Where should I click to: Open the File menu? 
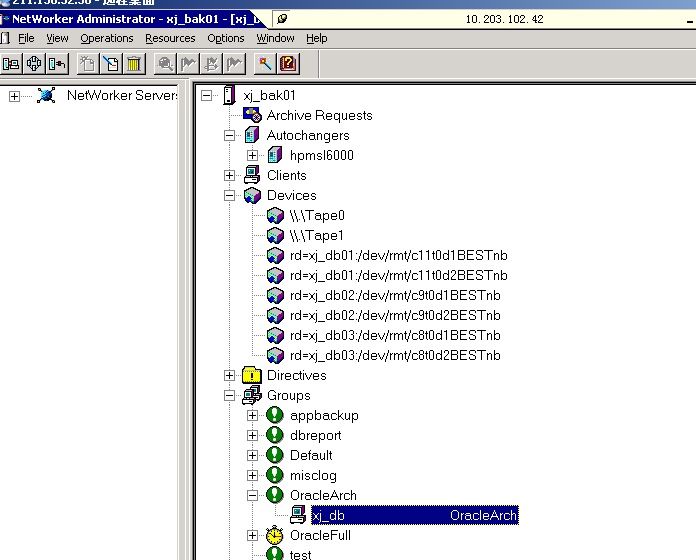point(26,39)
